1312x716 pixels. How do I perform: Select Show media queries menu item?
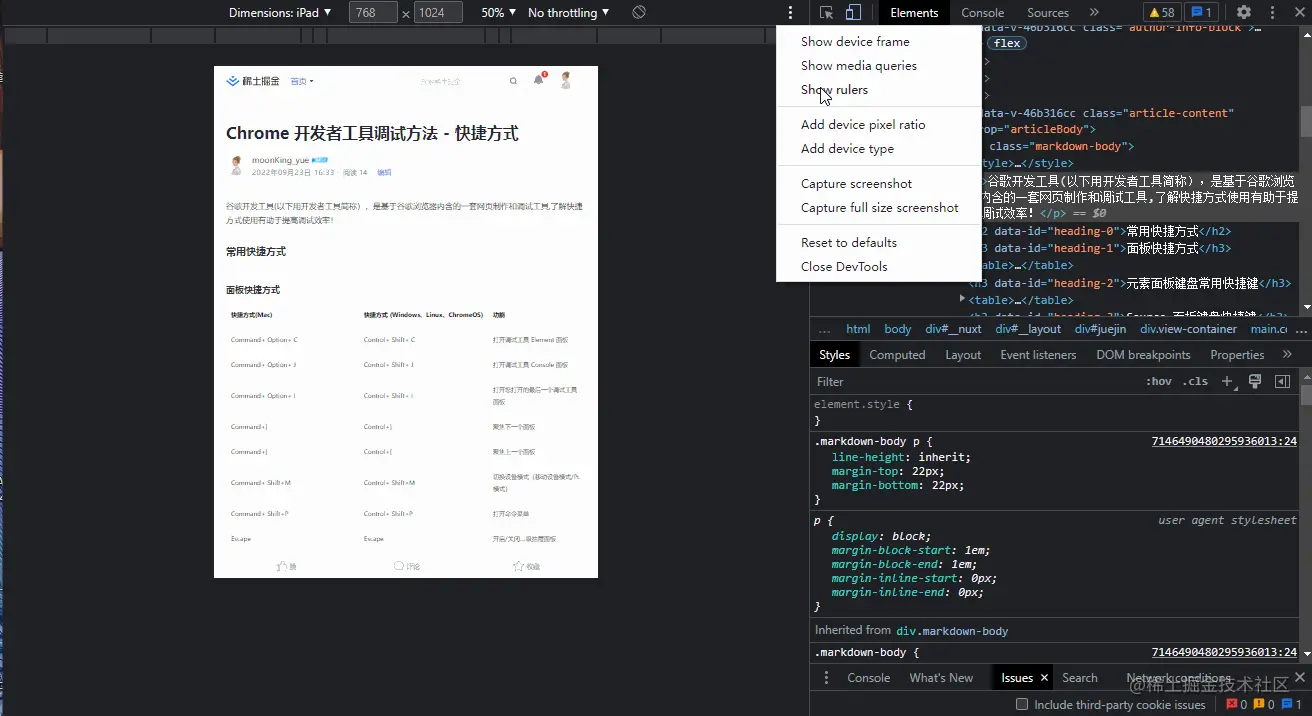879,66
